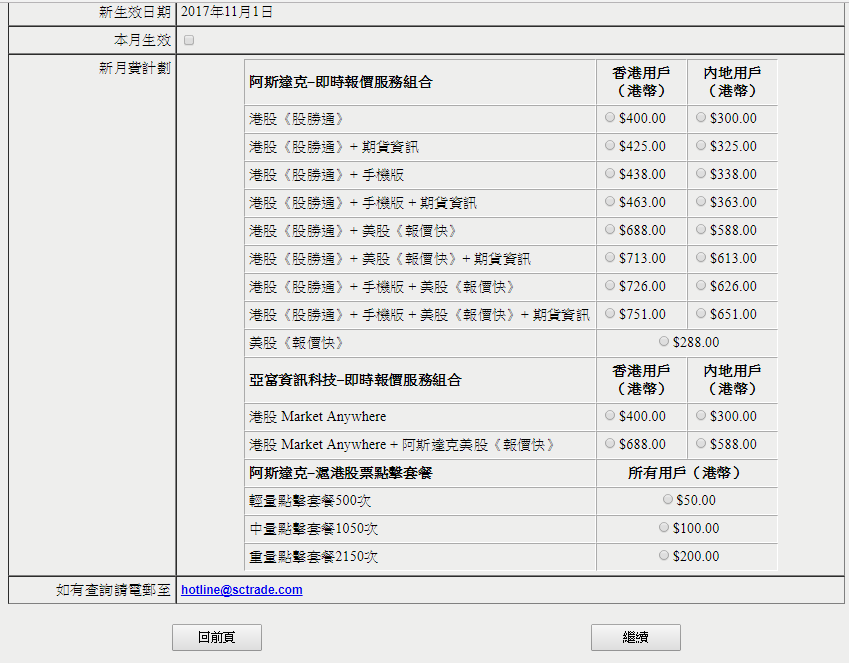
Task: Choose $688.00 for Market Anywhere + 阿斯達克美股
Action: (x=610, y=444)
